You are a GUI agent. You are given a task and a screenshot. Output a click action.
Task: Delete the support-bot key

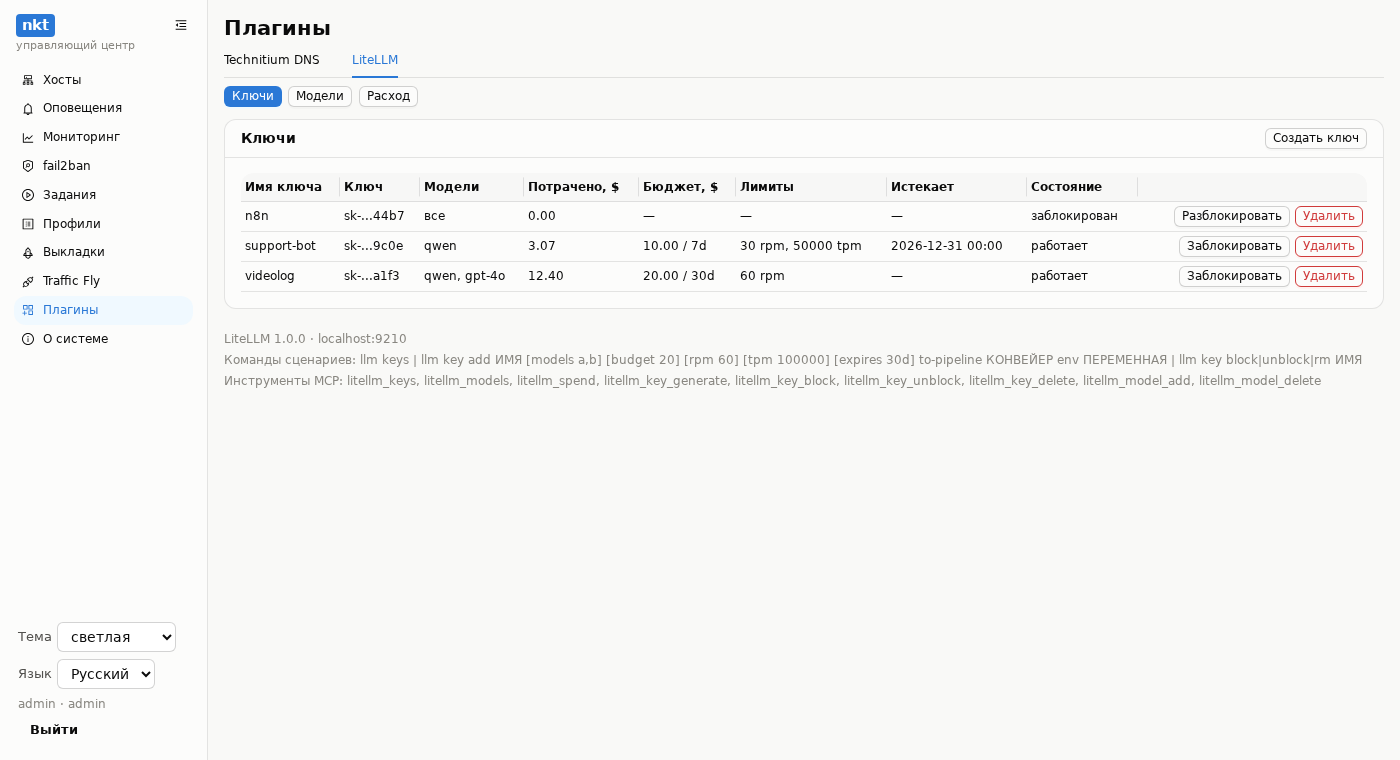(x=1329, y=246)
